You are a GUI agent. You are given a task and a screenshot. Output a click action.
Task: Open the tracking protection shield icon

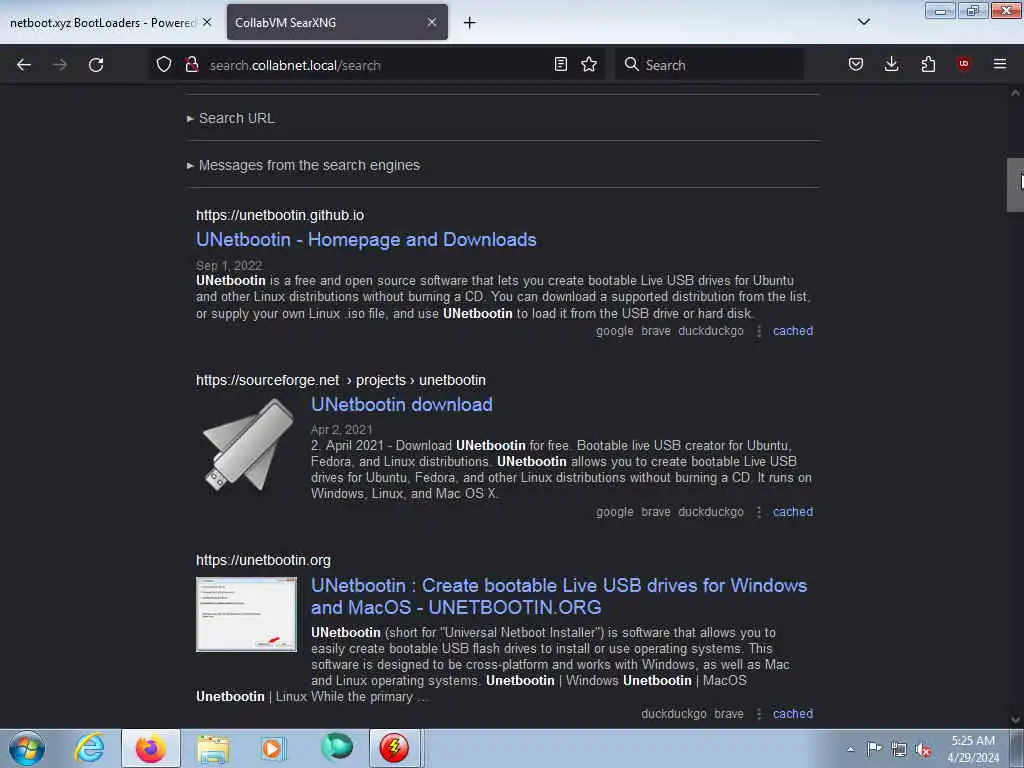(164, 64)
